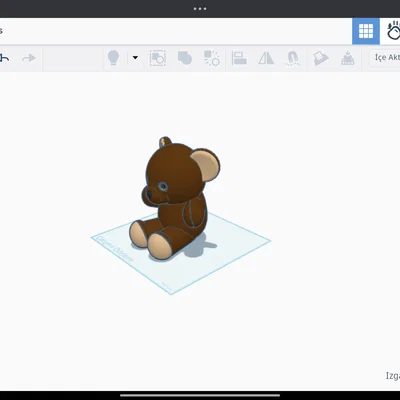Click the Mirror triangles icon
This screenshot has height=400, width=400.
266,58
